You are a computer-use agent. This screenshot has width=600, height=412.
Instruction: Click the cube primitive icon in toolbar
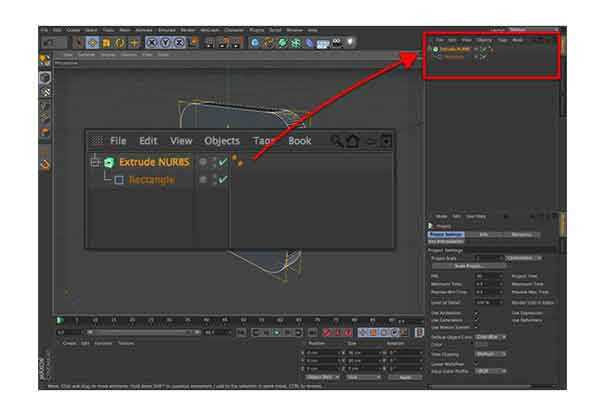[255, 43]
